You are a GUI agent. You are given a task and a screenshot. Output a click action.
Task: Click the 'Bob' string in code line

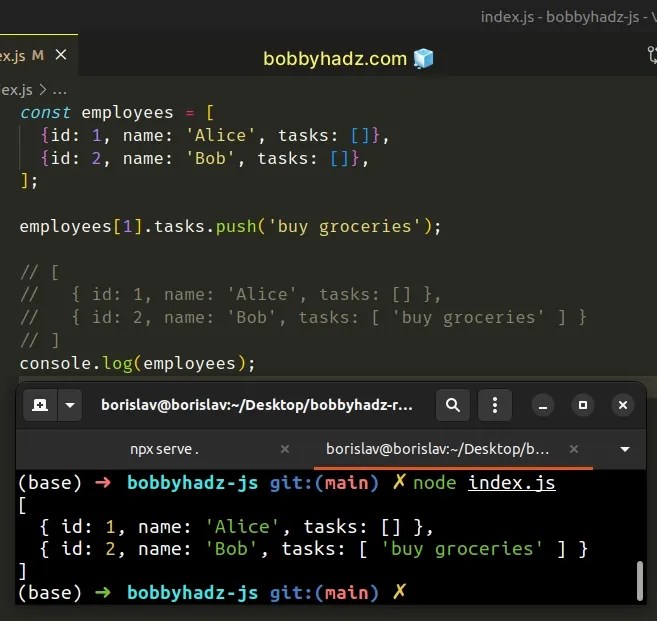[210, 158]
